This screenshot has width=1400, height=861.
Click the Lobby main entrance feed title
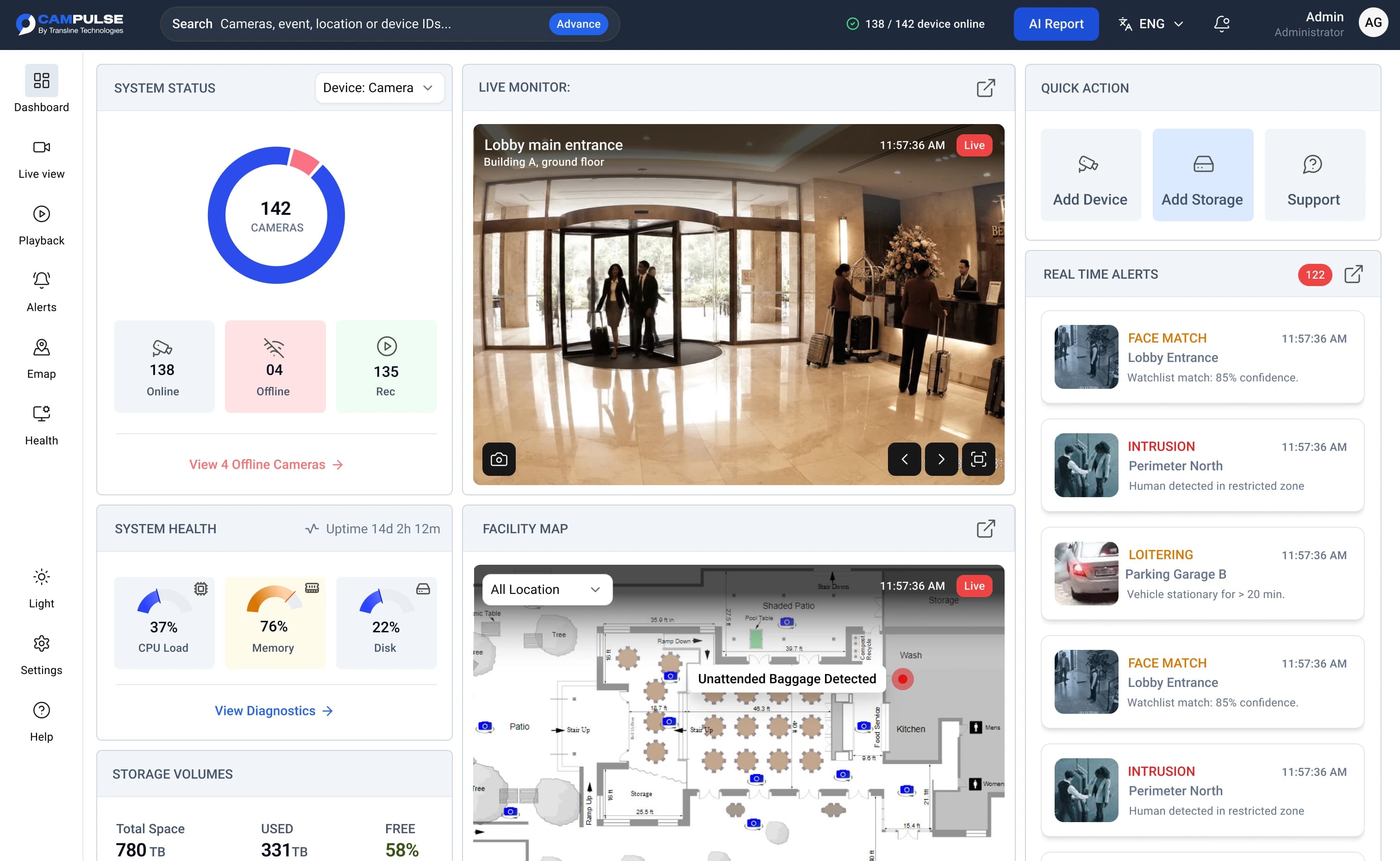pyautogui.click(x=553, y=144)
